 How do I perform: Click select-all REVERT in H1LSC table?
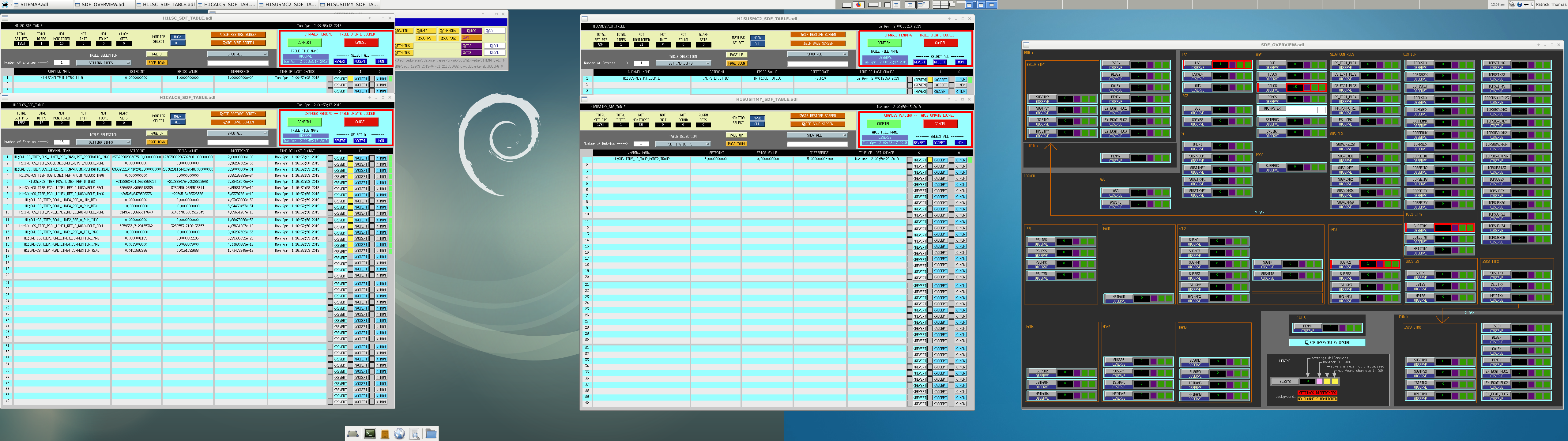coord(340,62)
